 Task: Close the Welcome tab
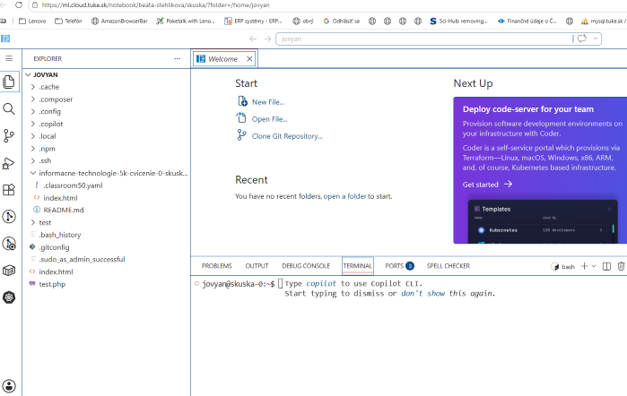(x=250, y=59)
